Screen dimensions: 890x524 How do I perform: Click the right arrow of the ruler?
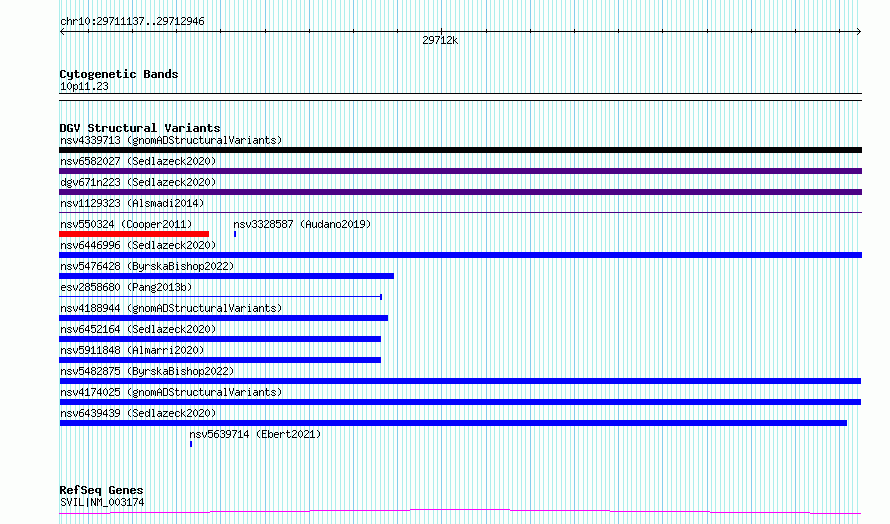click(x=858, y=32)
